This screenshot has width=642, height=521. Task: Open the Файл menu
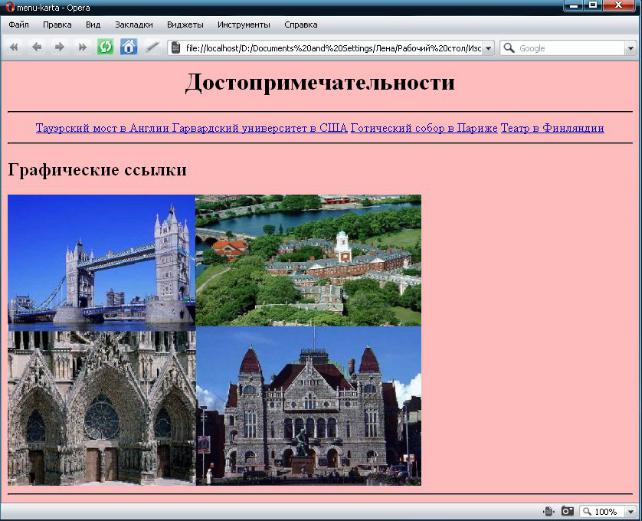pos(19,25)
